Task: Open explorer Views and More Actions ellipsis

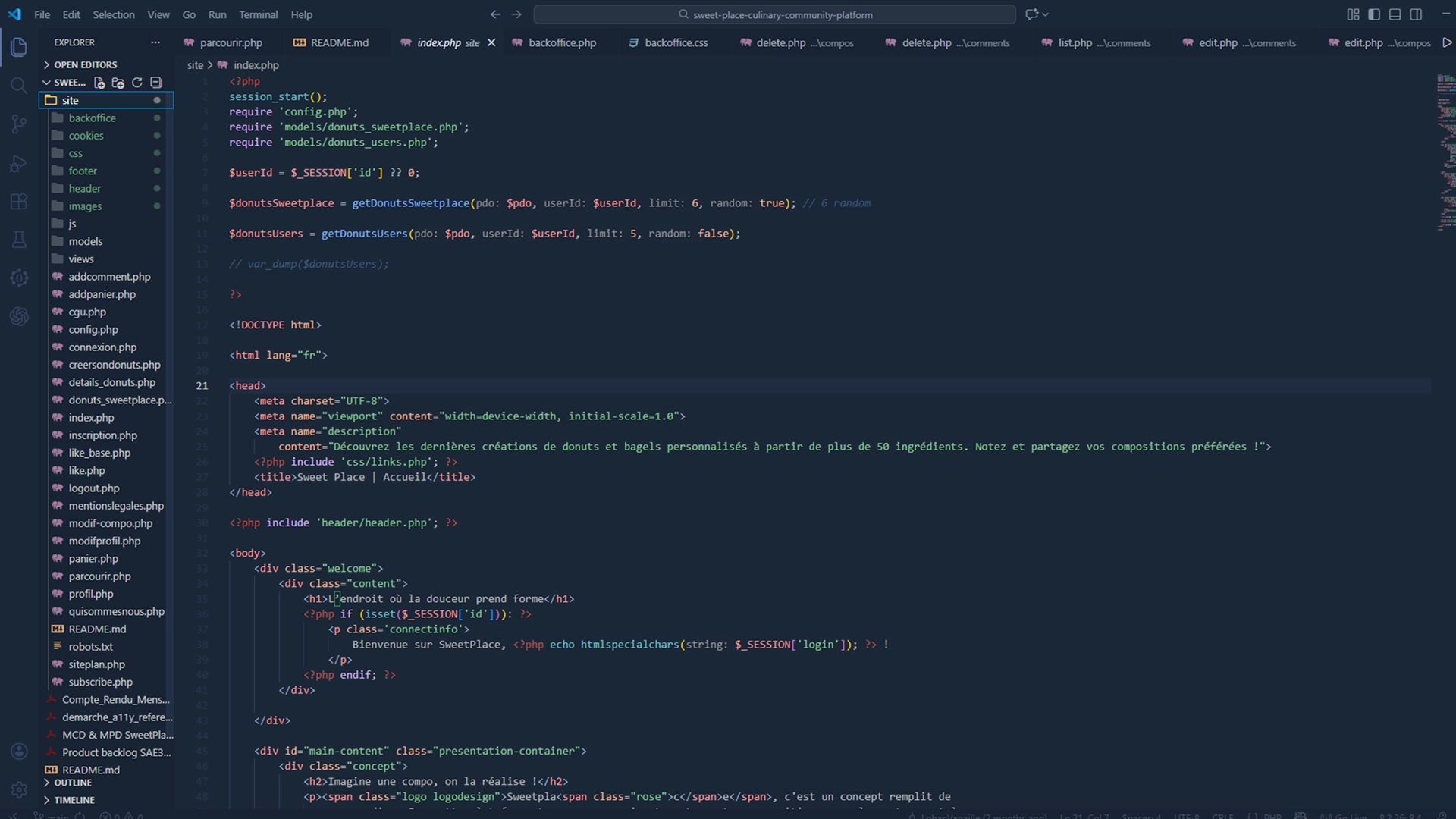Action: pyautogui.click(x=155, y=42)
